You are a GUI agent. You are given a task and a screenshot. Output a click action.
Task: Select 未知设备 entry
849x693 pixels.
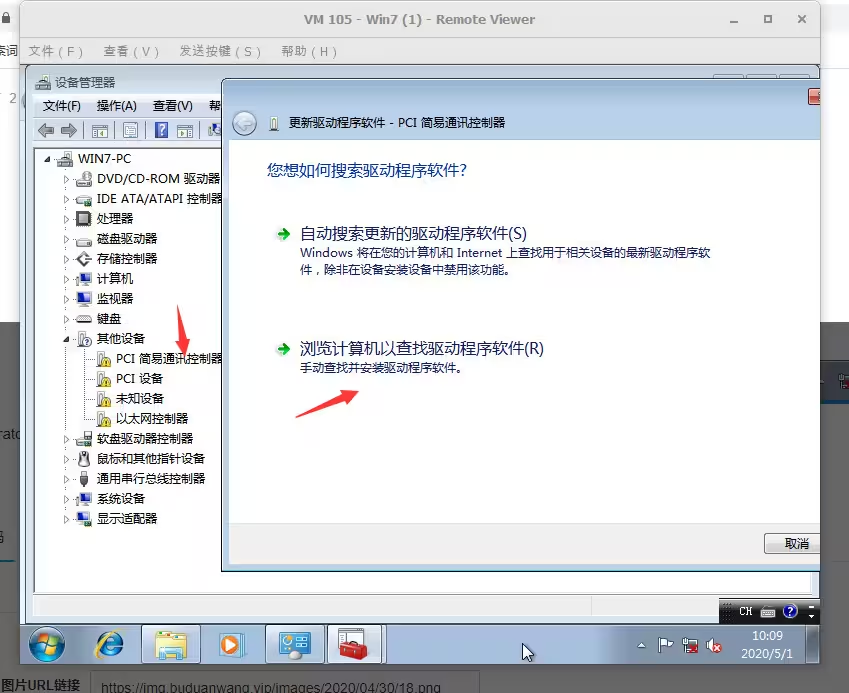pos(140,399)
